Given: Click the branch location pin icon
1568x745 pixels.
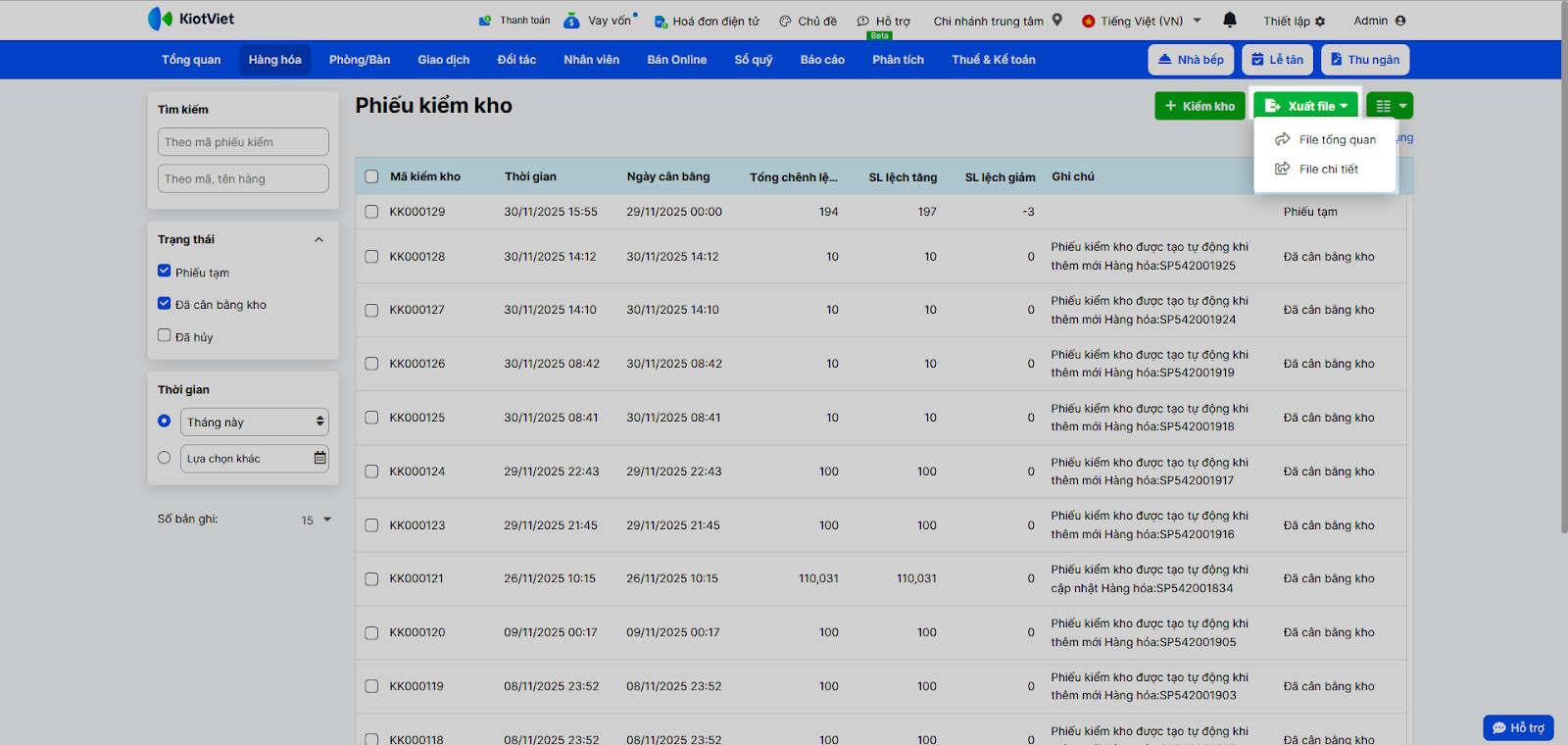Looking at the screenshot, I should (x=1057, y=20).
